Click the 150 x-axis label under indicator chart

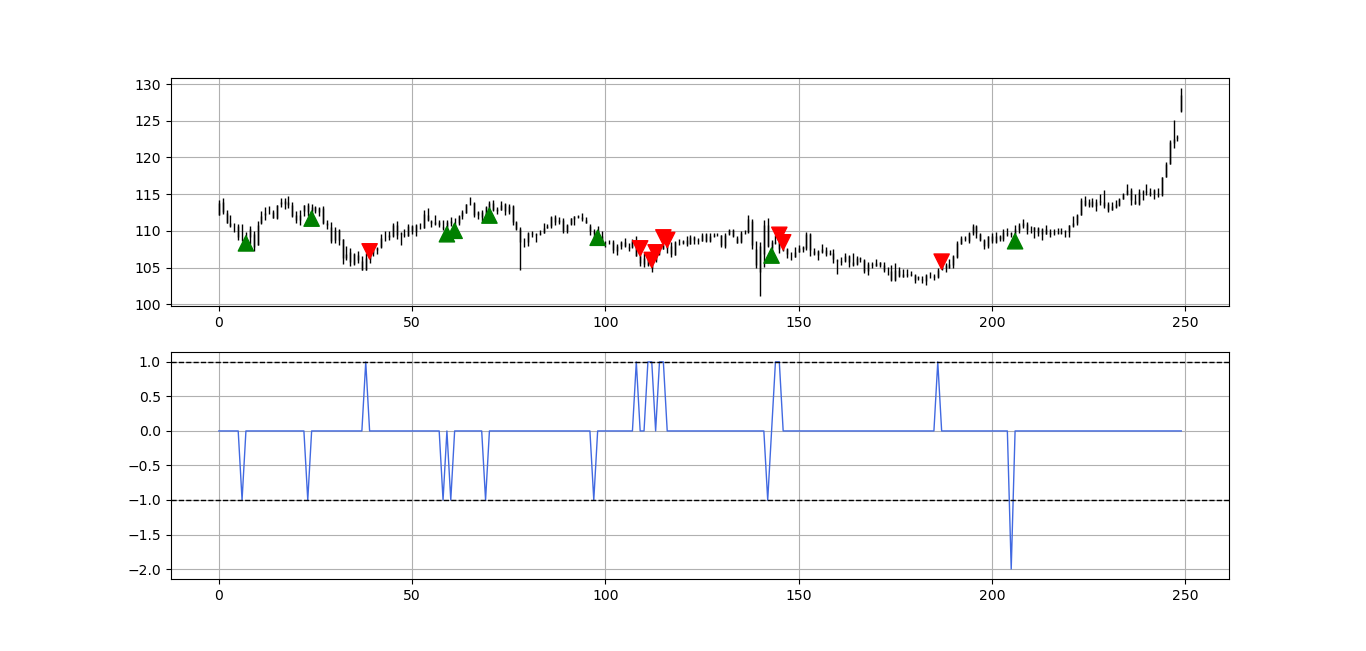(x=799, y=596)
